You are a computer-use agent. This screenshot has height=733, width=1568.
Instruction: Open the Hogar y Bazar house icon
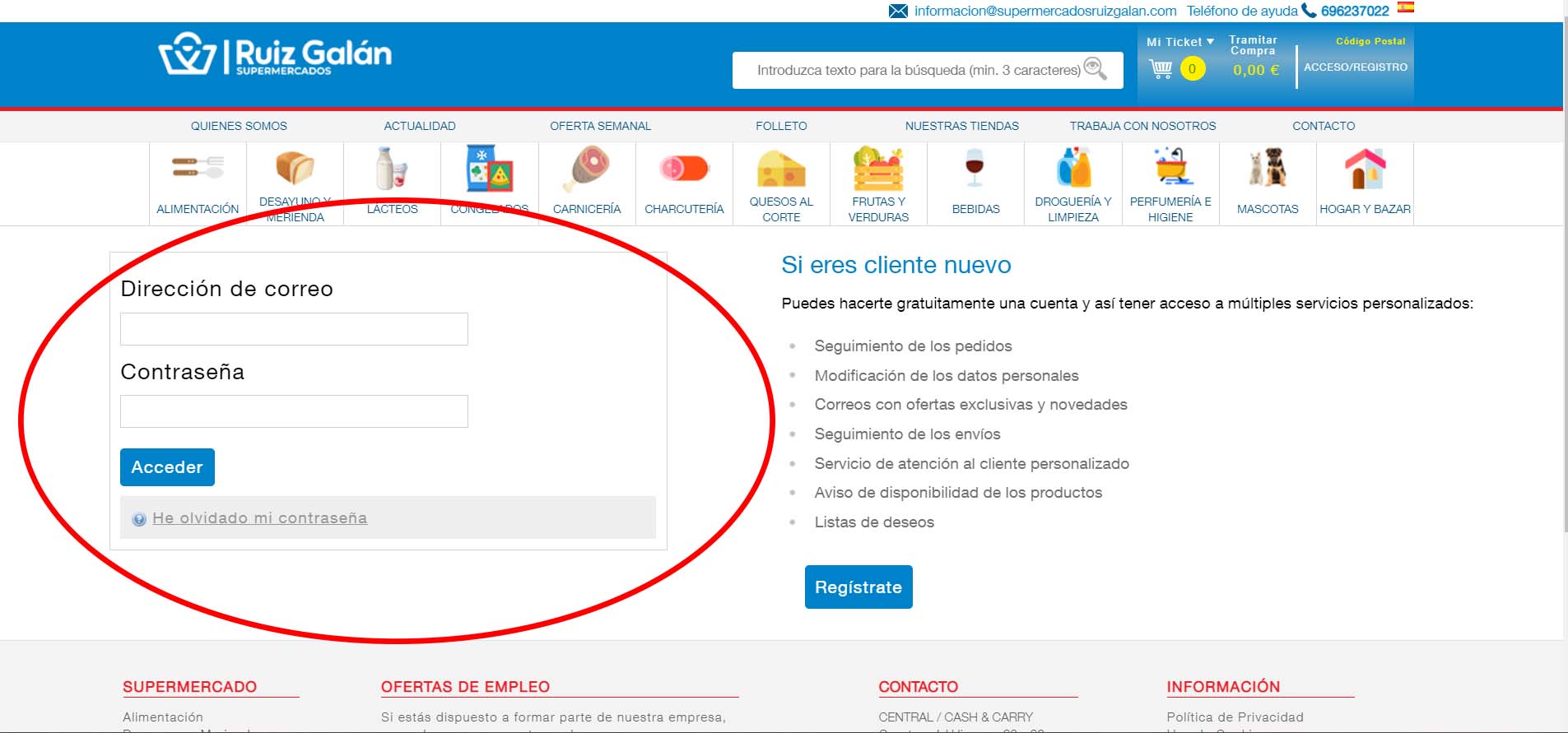1365,169
